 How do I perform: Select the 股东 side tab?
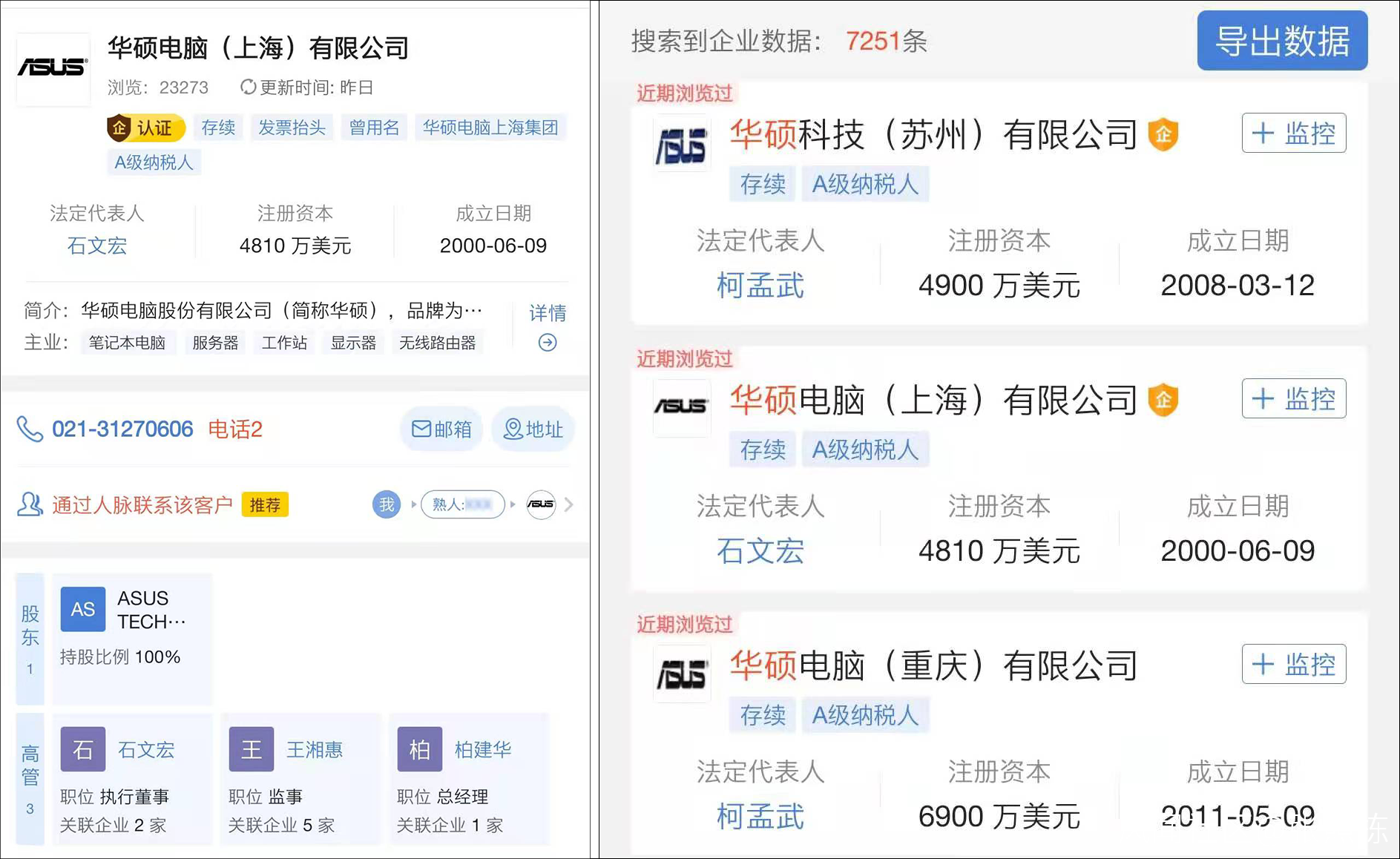tap(30, 639)
